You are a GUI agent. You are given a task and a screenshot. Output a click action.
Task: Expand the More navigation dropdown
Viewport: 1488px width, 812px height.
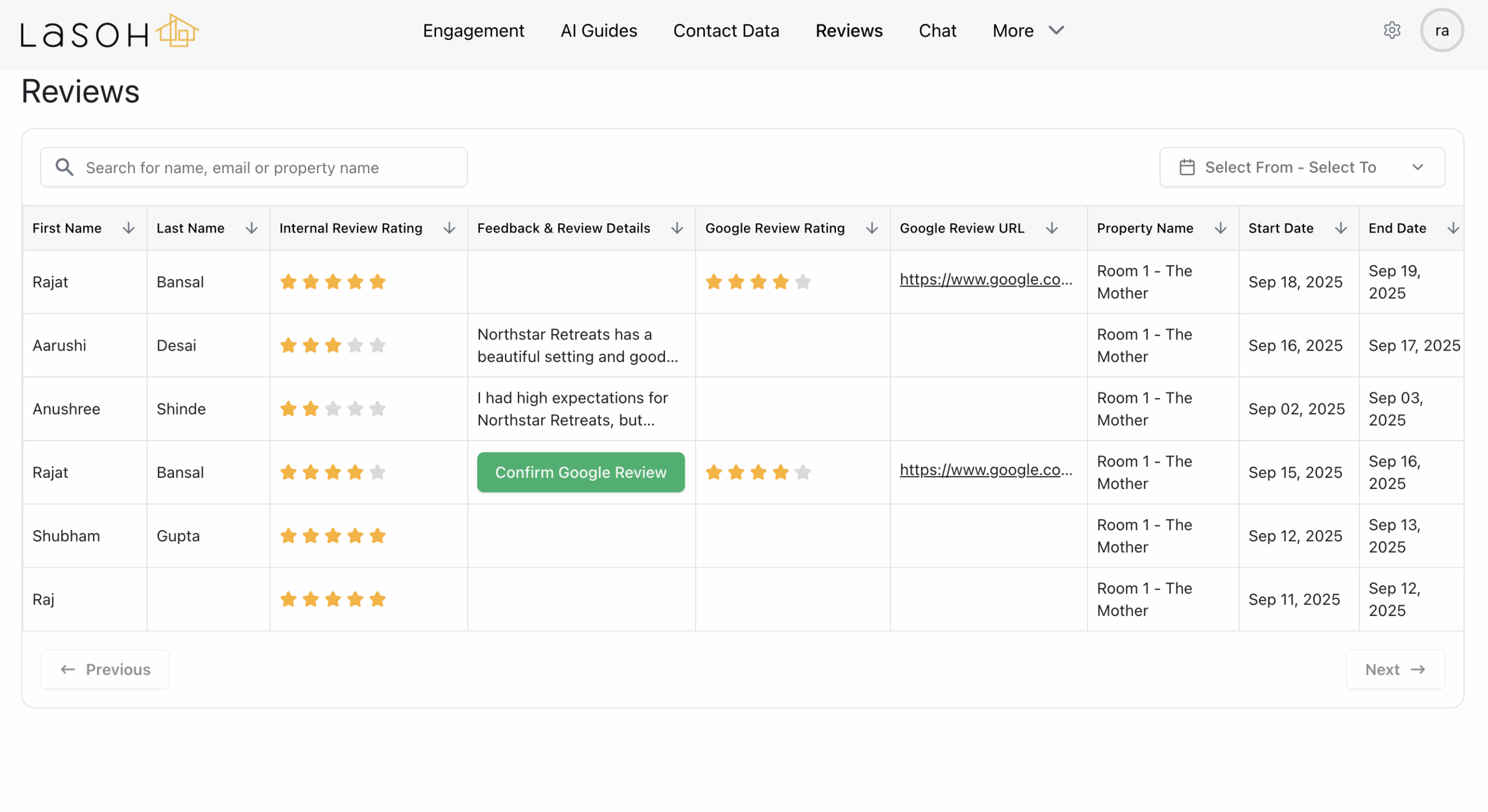(x=1028, y=30)
